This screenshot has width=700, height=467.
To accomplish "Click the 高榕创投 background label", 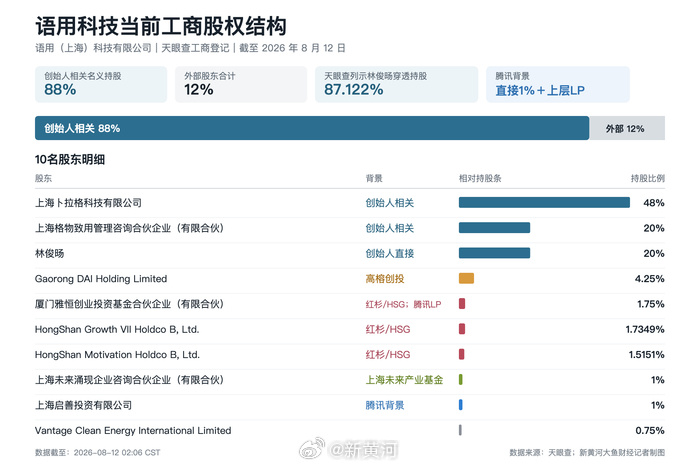I will [385, 279].
